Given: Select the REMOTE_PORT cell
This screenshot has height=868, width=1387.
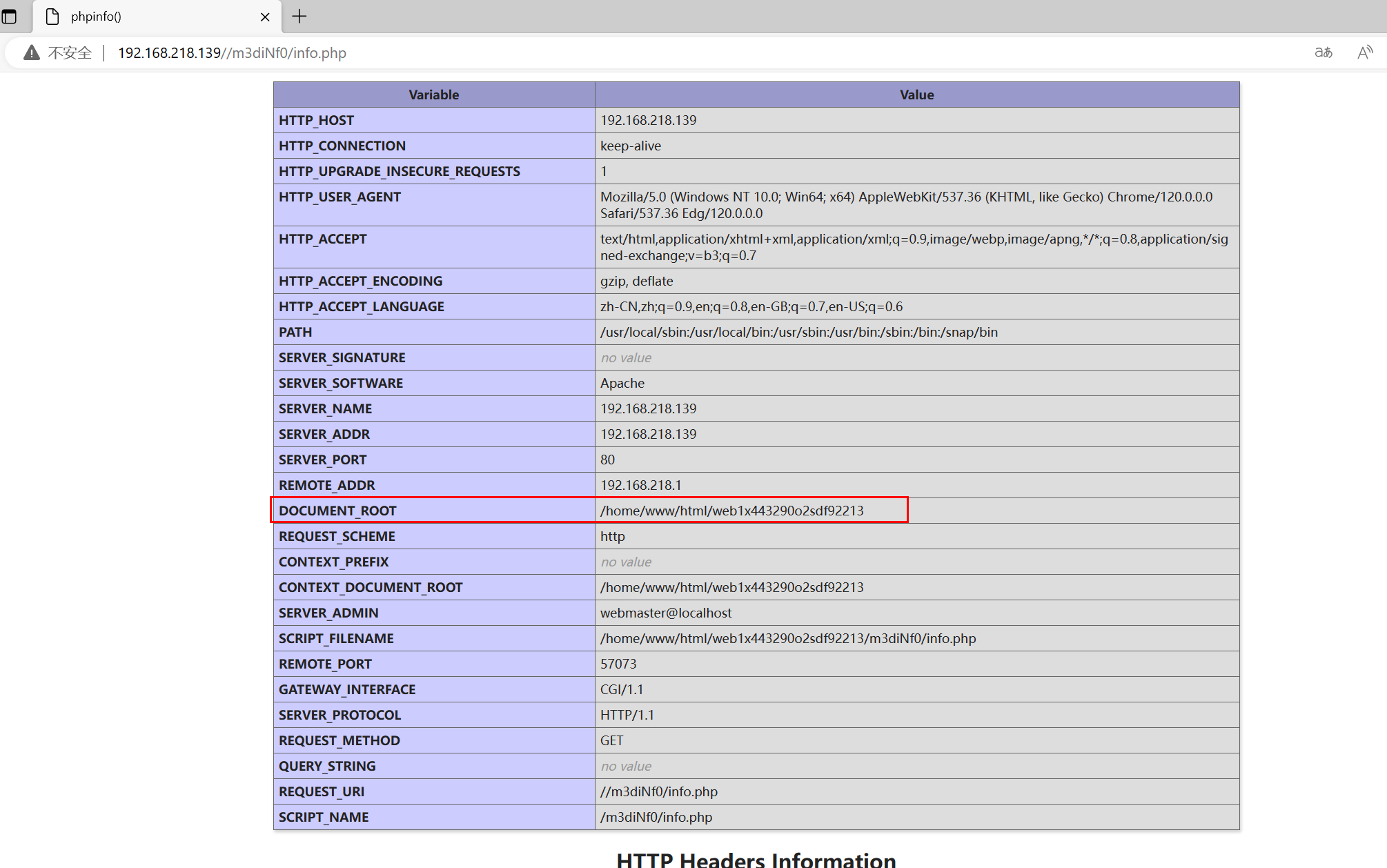Looking at the screenshot, I should (x=434, y=664).
